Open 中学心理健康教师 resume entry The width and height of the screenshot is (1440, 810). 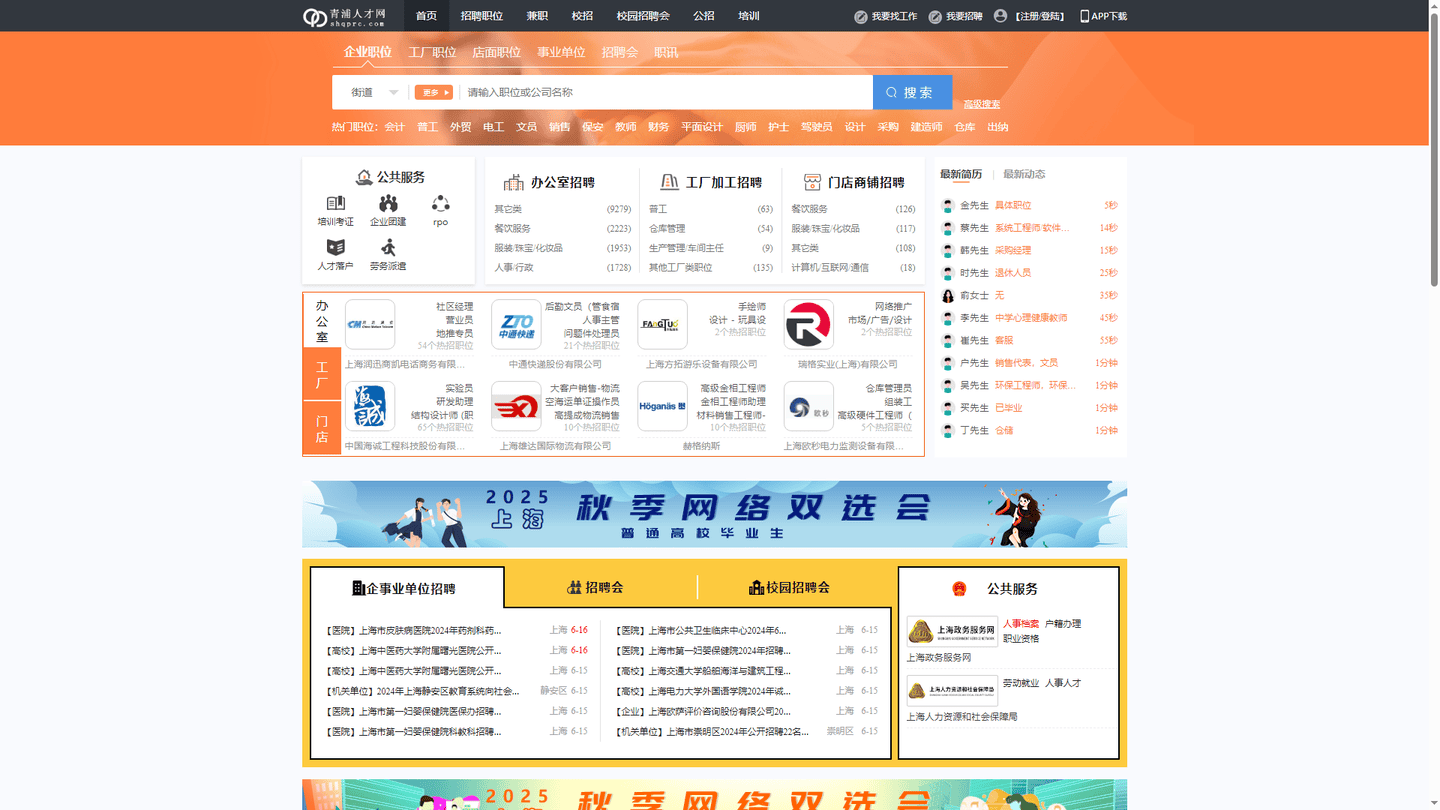(x=1031, y=318)
